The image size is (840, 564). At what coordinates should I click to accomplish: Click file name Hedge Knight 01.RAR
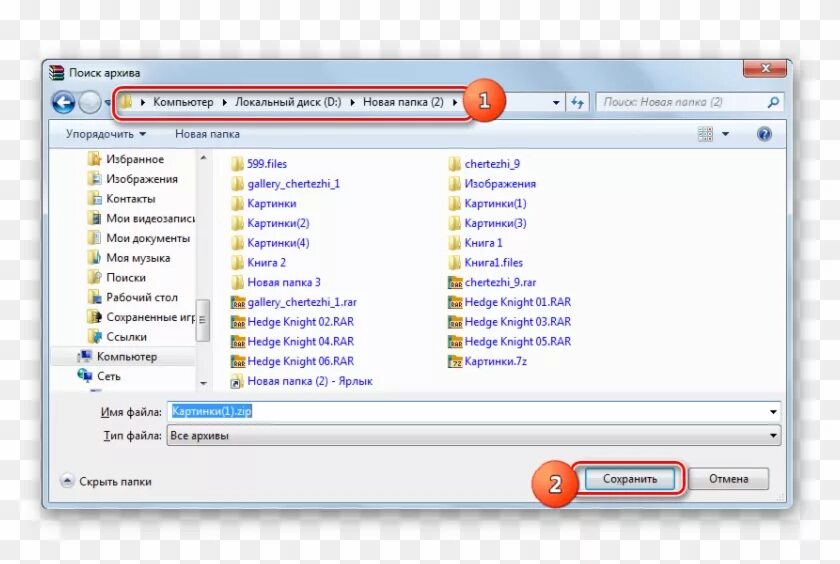(x=518, y=302)
